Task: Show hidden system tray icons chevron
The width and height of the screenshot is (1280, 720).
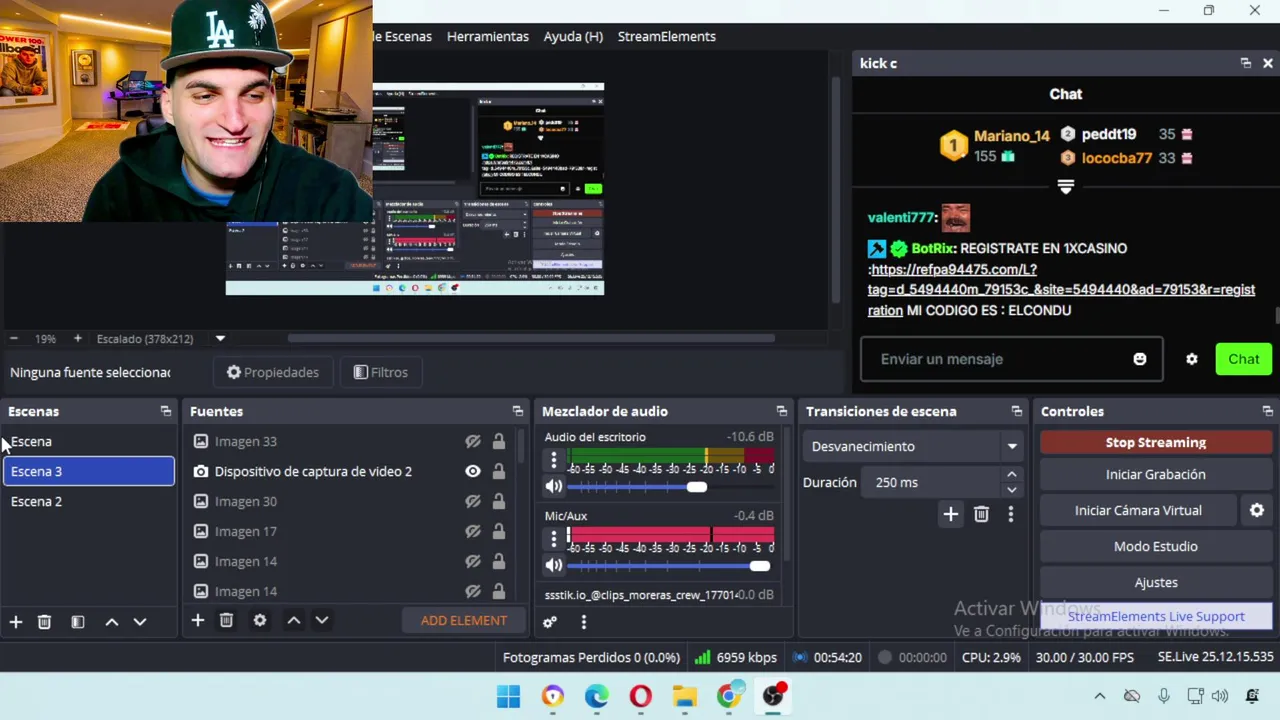Action: [1100, 696]
